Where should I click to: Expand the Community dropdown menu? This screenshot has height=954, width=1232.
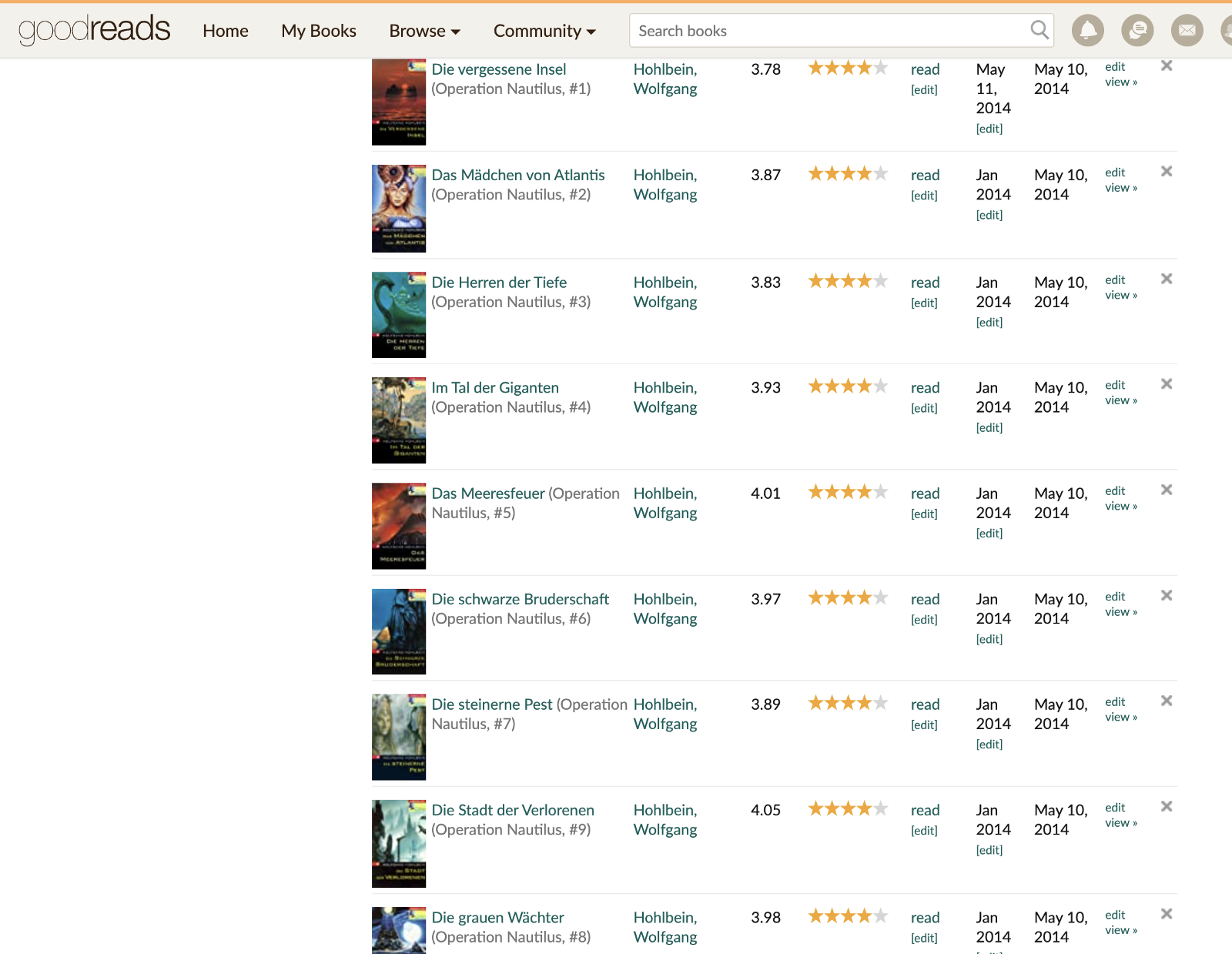point(544,31)
